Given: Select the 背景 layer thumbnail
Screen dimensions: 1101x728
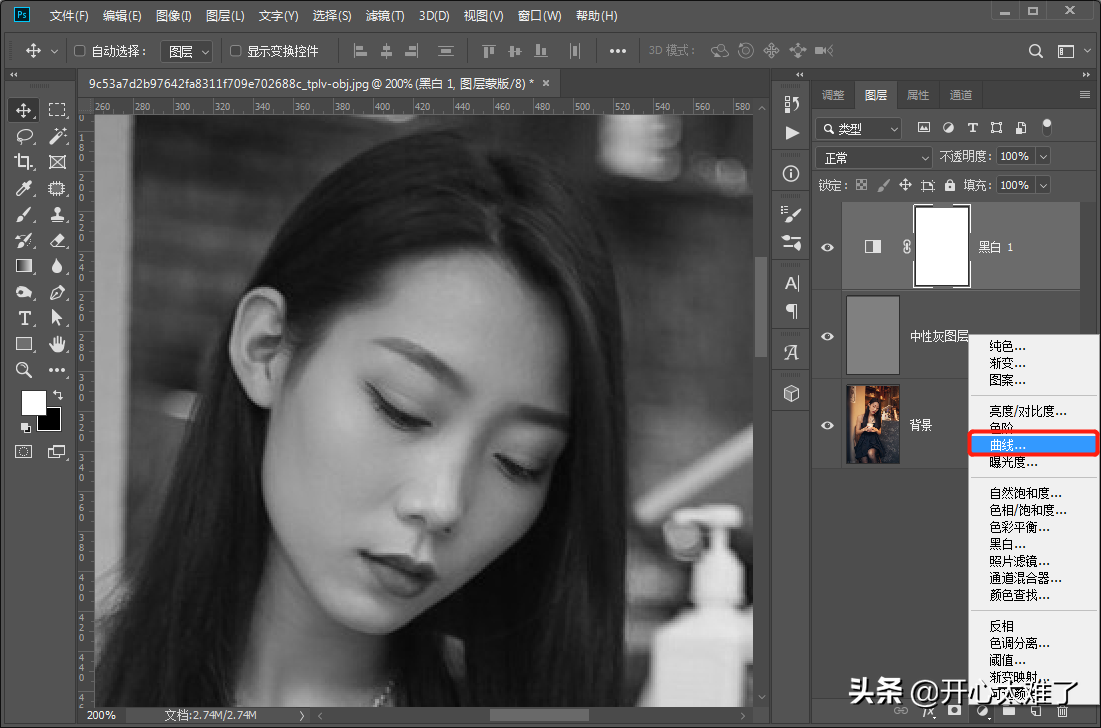Looking at the screenshot, I should (x=873, y=425).
